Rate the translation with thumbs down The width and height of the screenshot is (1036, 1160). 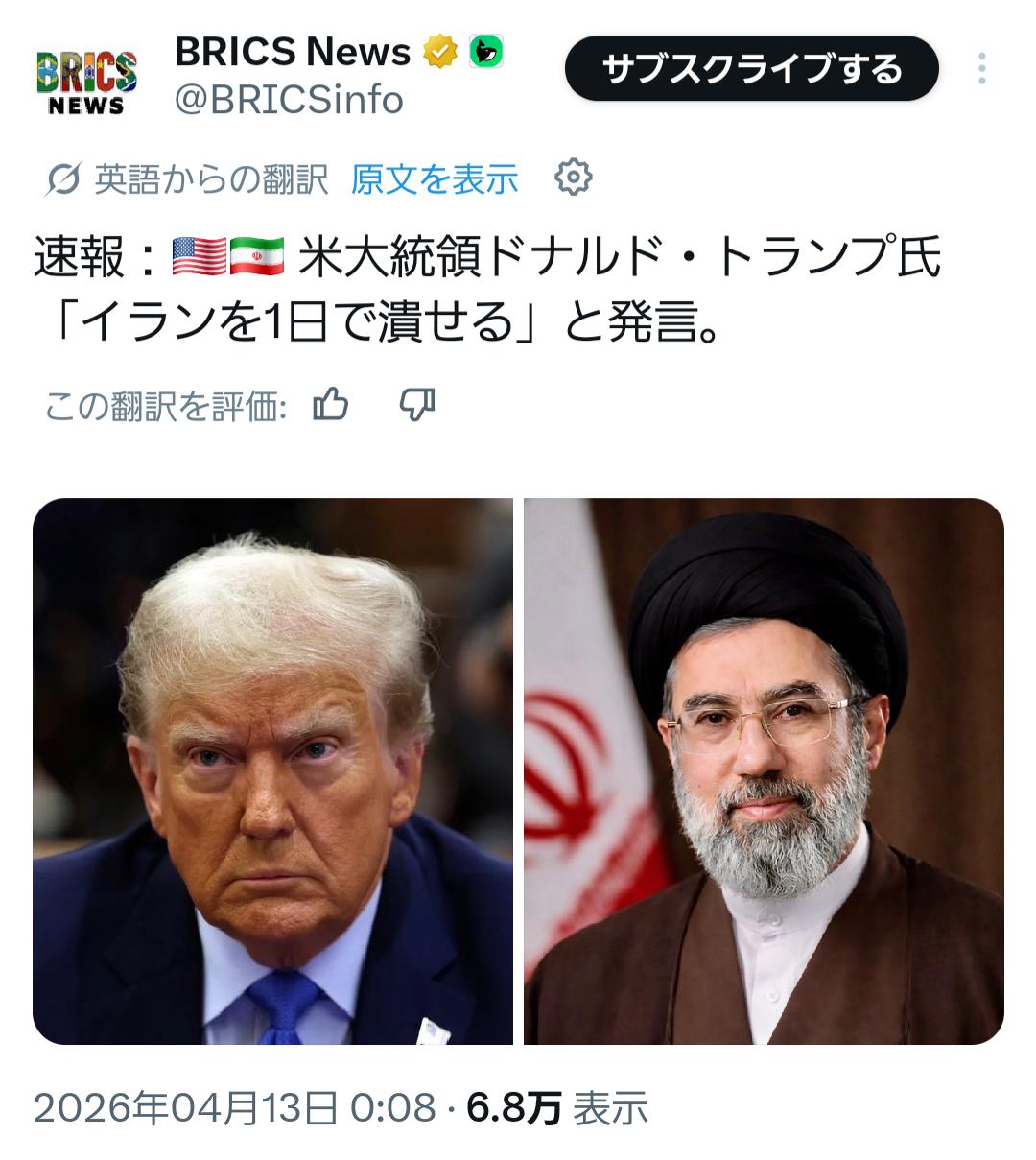click(x=417, y=406)
